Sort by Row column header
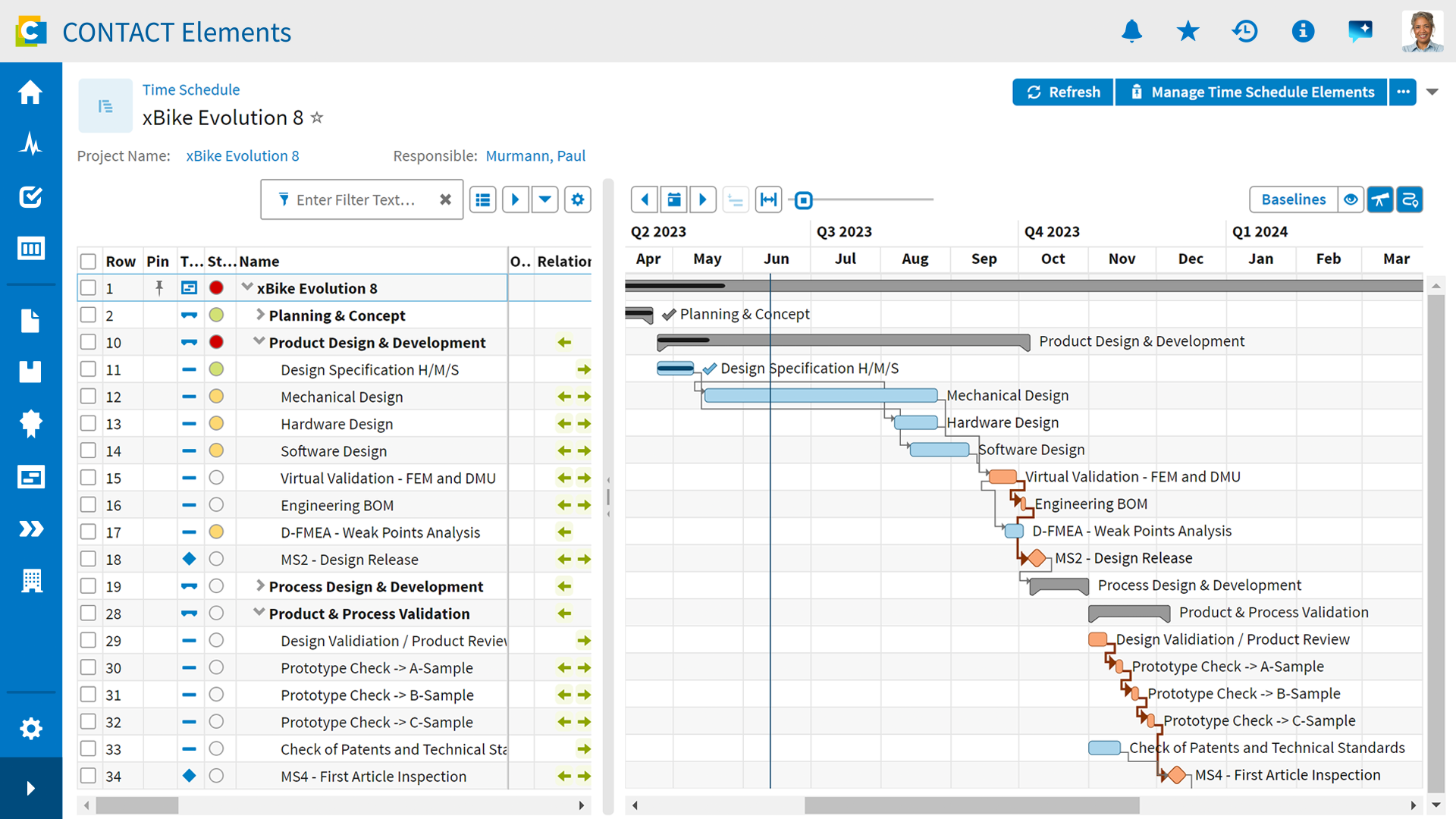The image size is (1456, 819). click(121, 262)
